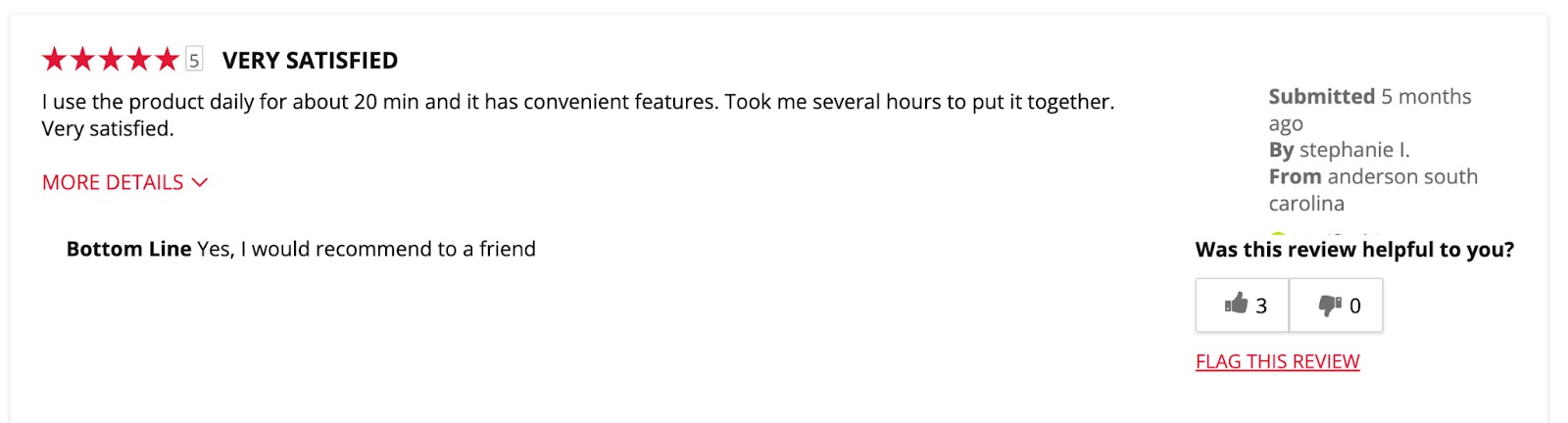Click the fourth red rating star
The width and height of the screenshot is (1568, 423).
139,60
